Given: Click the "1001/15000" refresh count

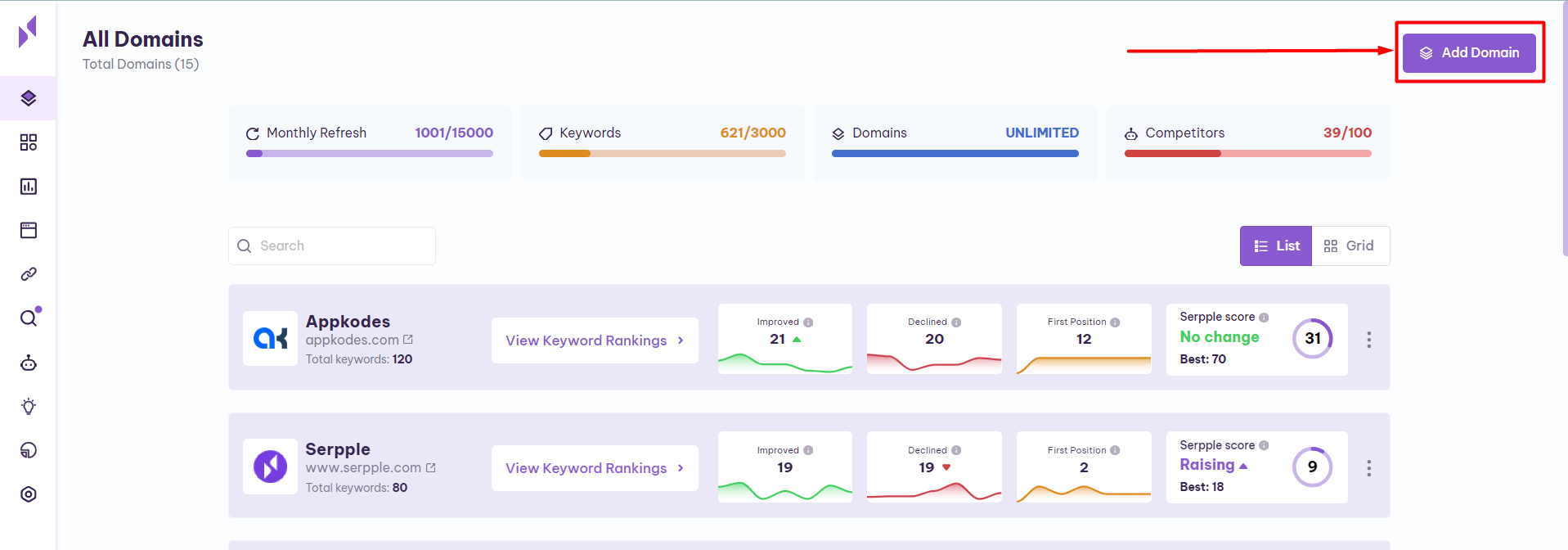Looking at the screenshot, I should 454,133.
